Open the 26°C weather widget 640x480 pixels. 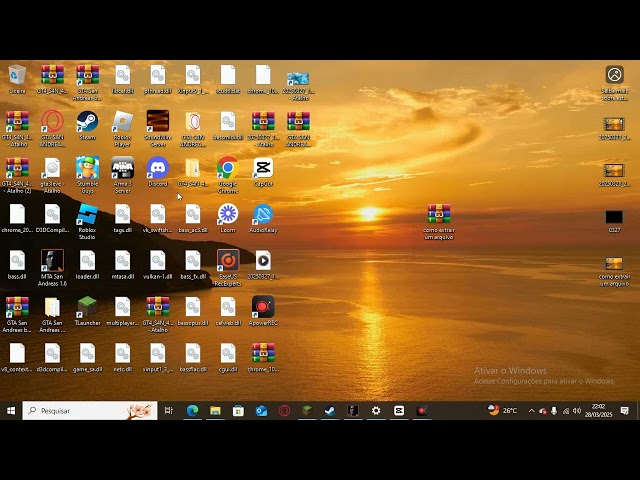click(x=502, y=411)
